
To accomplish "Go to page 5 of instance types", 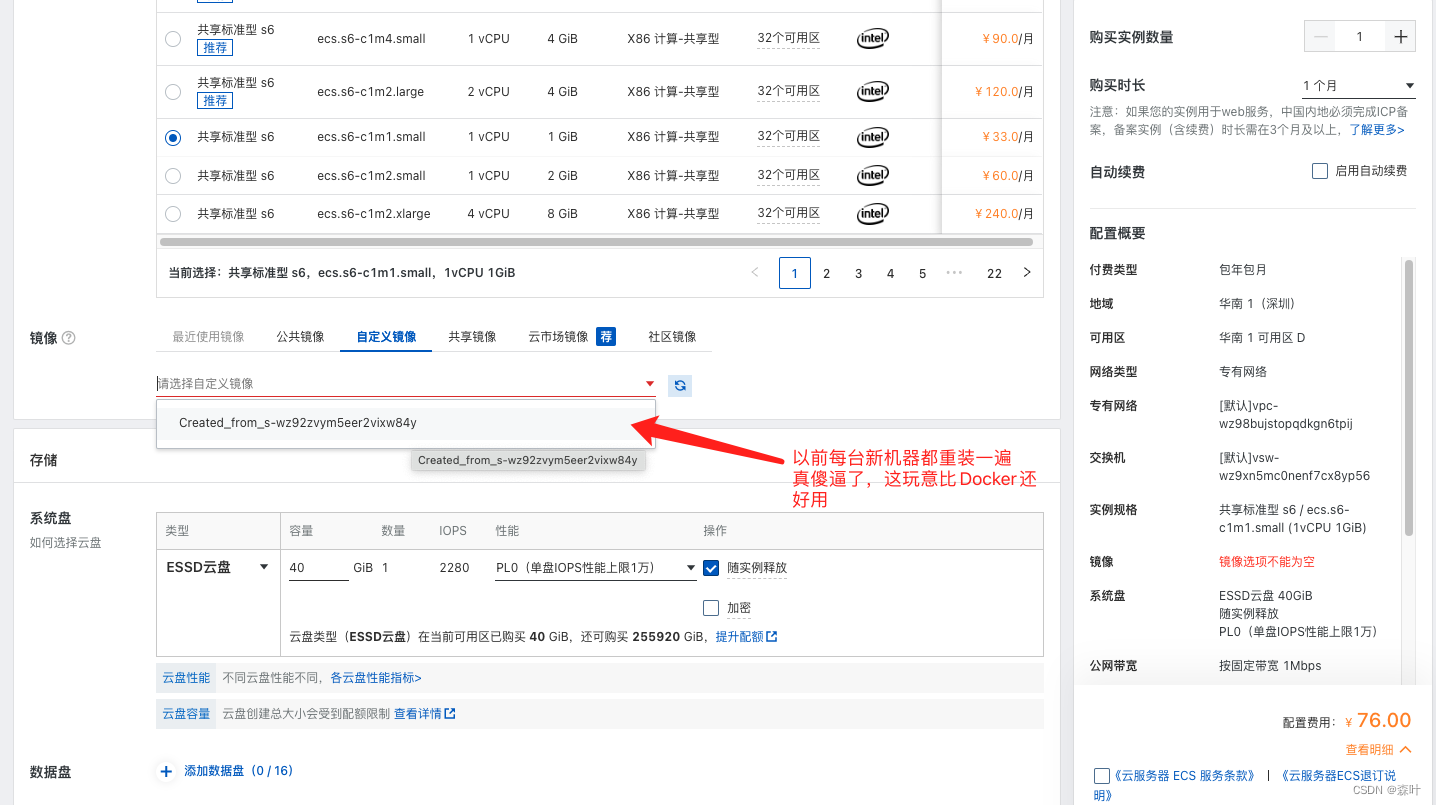I will (x=922, y=273).
